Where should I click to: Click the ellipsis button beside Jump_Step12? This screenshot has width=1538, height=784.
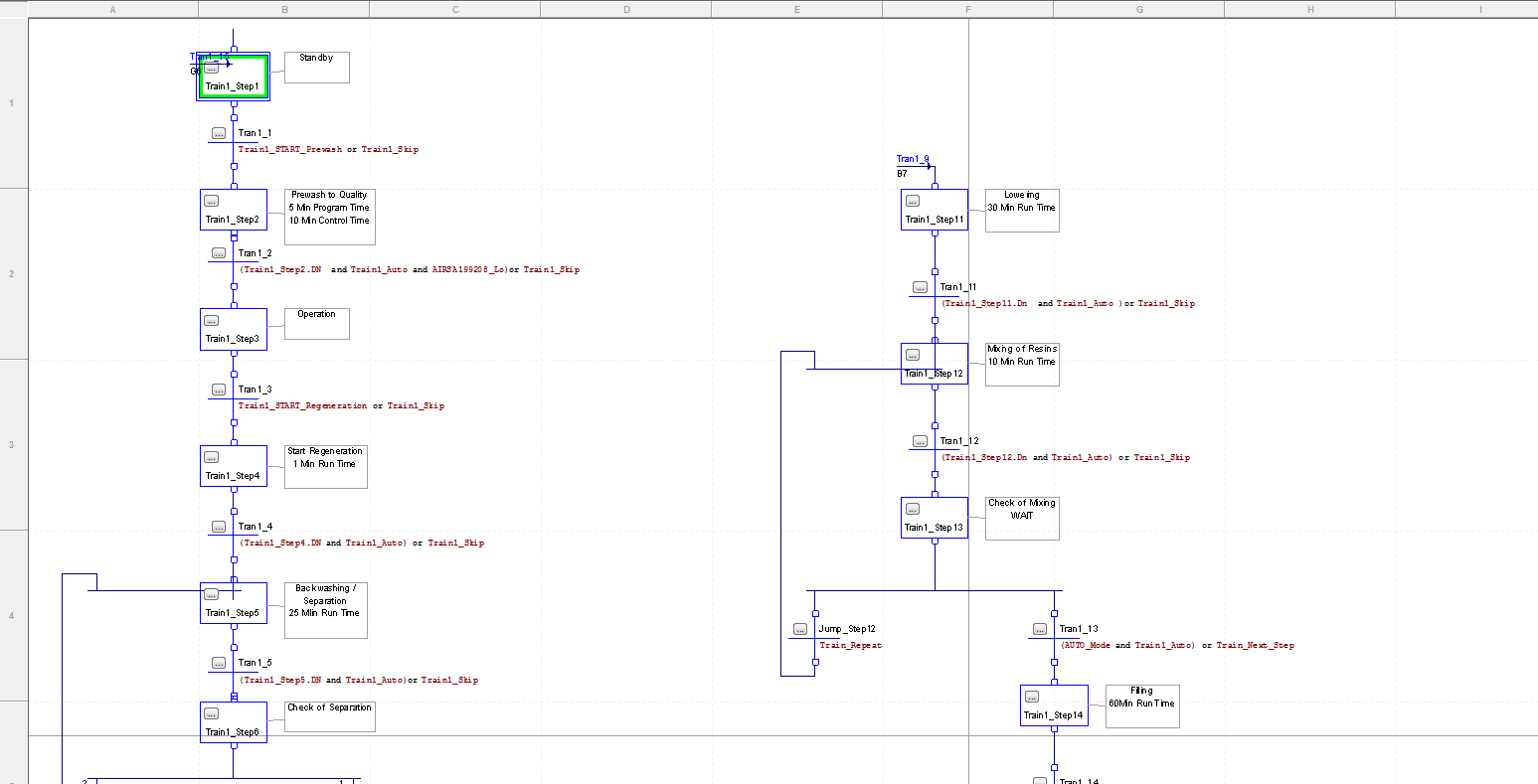(800, 629)
